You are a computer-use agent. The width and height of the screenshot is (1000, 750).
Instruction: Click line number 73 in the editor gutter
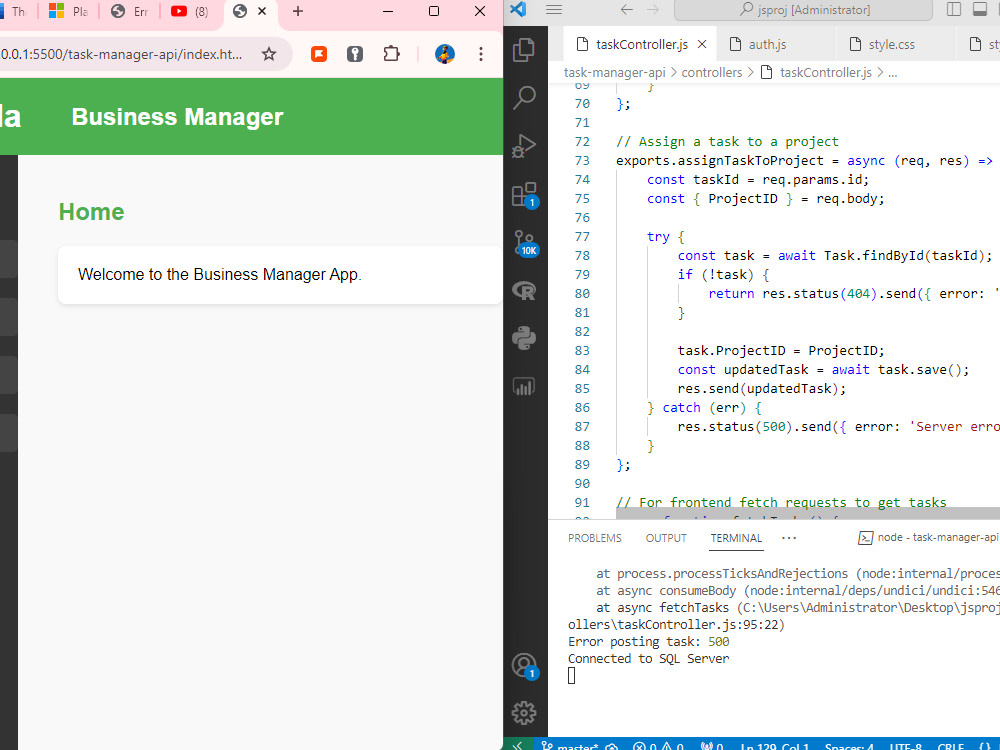click(x=582, y=161)
